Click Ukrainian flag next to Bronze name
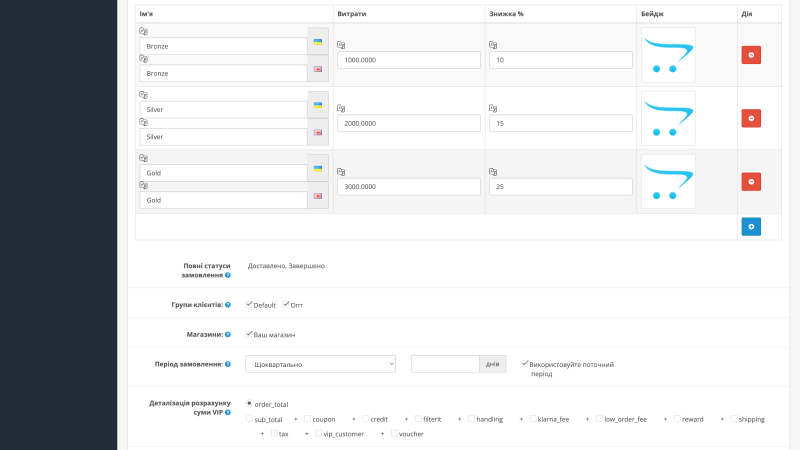 pos(318,42)
